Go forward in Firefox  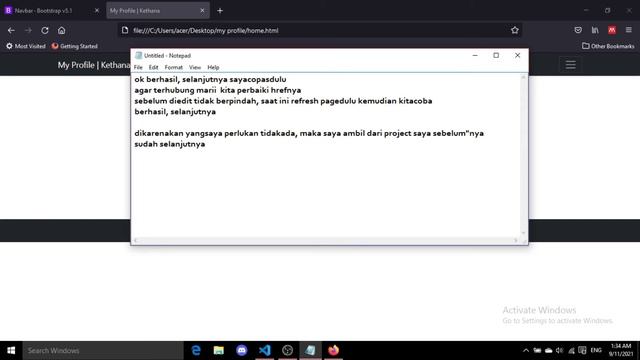click(x=28, y=30)
